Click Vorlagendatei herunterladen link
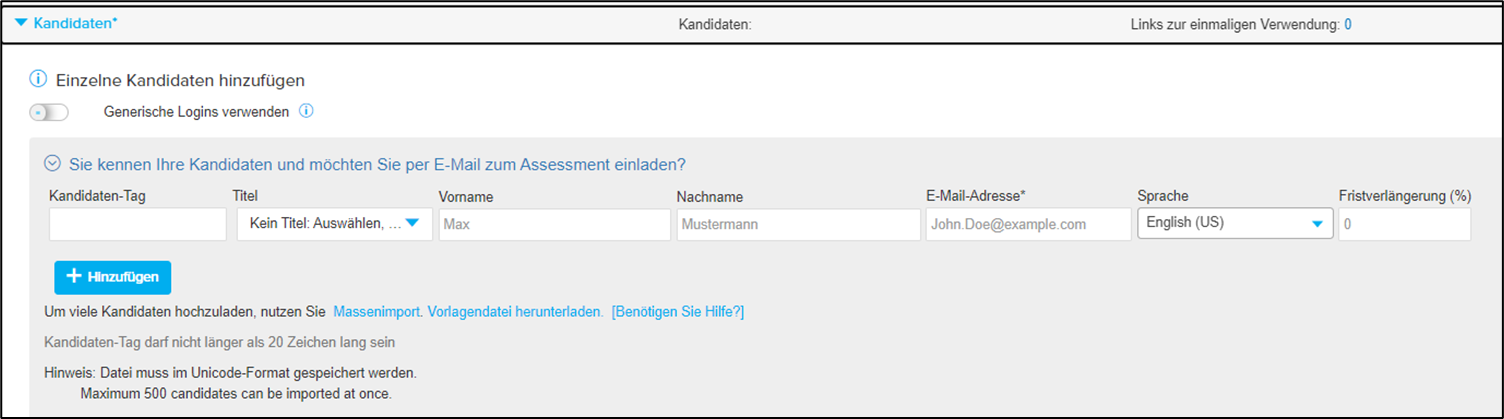The height and width of the screenshot is (419, 1504). 515,312
